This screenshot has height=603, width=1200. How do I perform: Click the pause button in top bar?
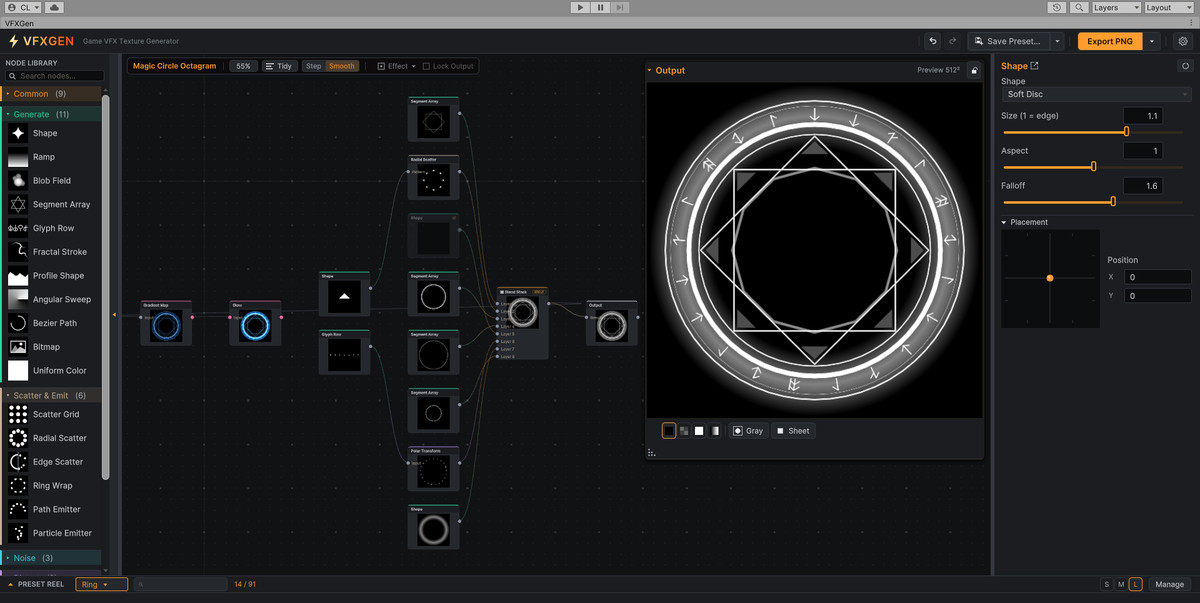coord(600,7)
